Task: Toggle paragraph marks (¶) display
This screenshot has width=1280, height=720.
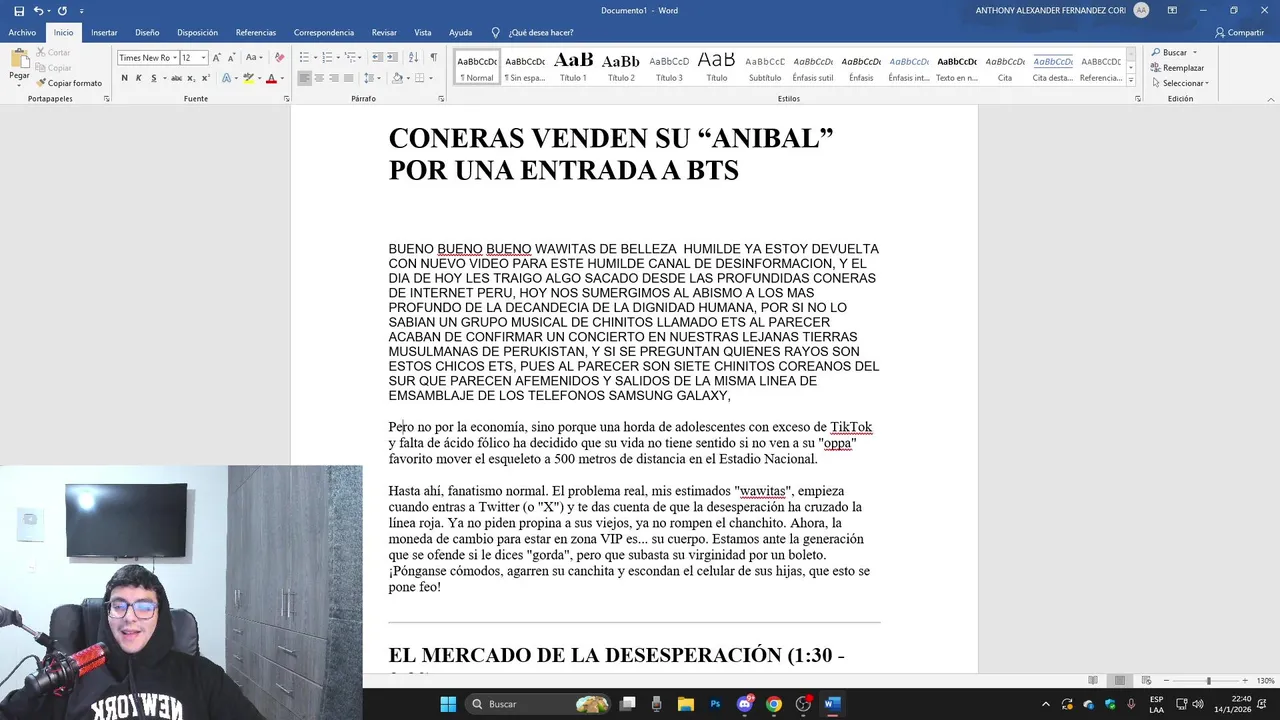Action: click(x=433, y=57)
